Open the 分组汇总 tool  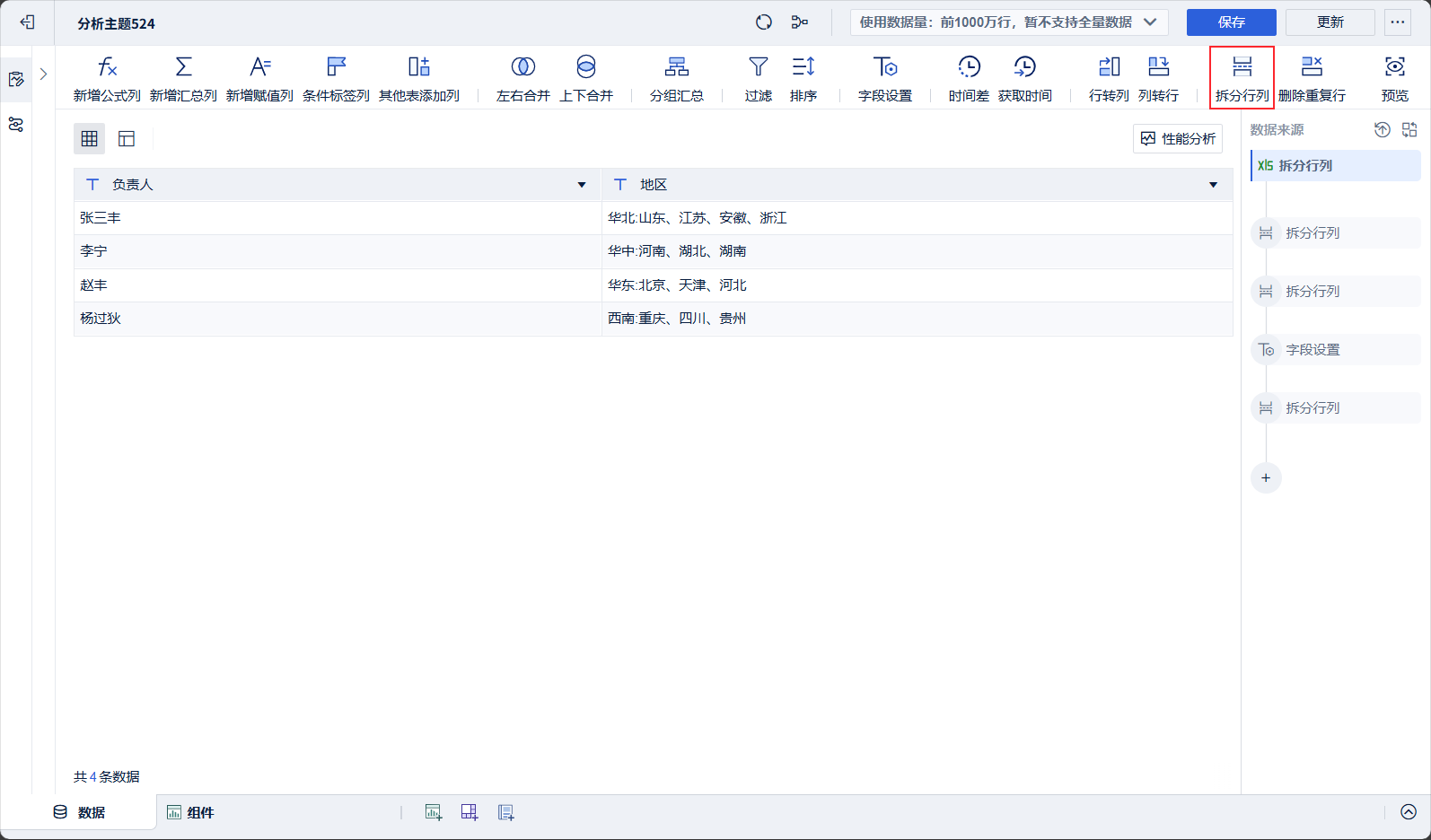677,78
